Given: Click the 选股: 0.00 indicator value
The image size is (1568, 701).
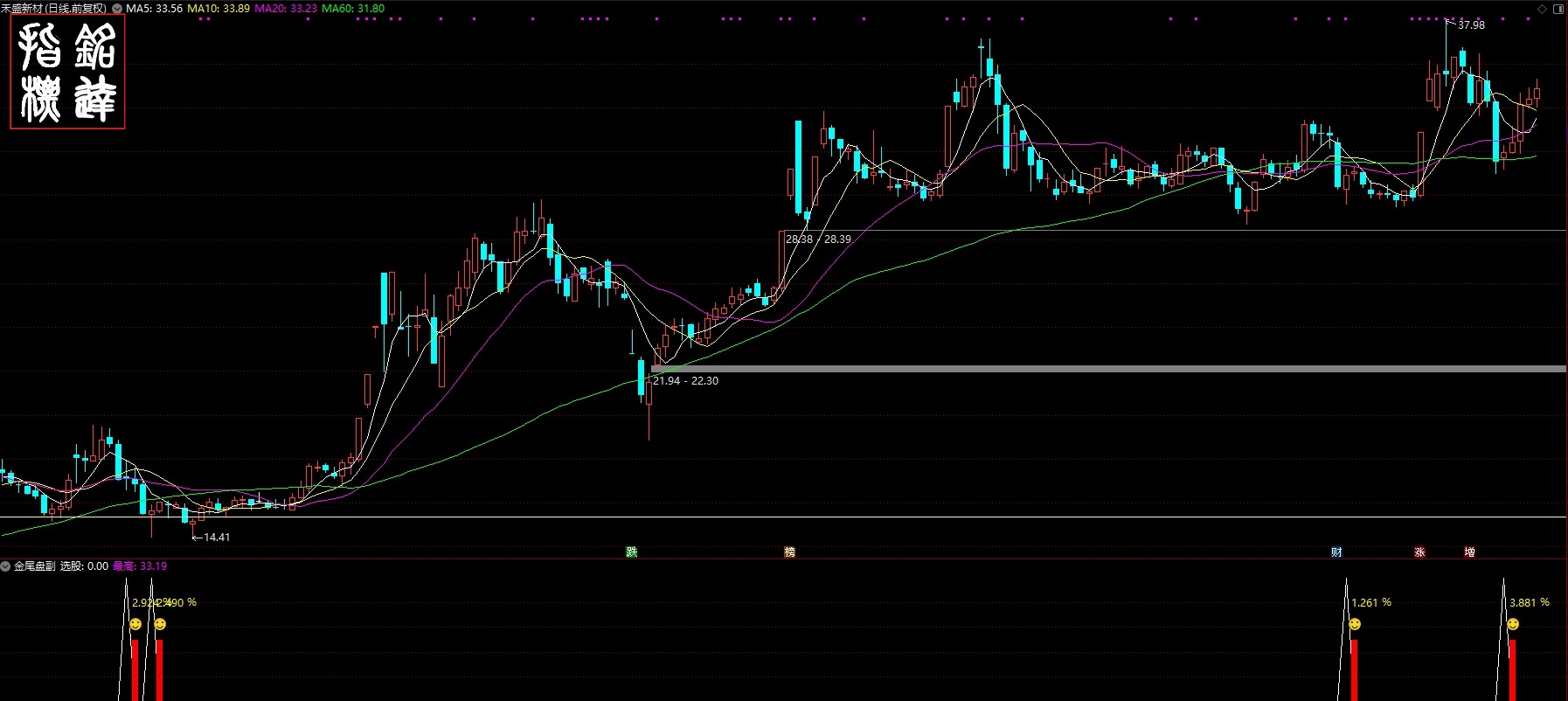Looking at the screenshot, I should 84,566.
